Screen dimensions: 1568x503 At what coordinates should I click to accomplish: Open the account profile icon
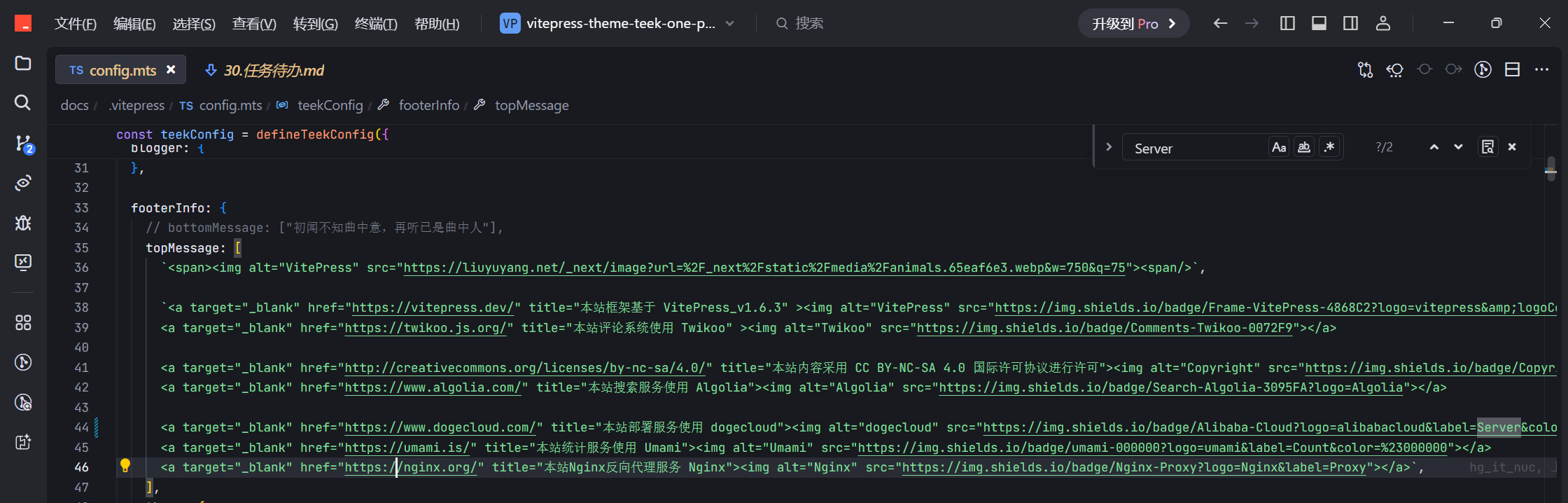click(x=1382, y=23)
